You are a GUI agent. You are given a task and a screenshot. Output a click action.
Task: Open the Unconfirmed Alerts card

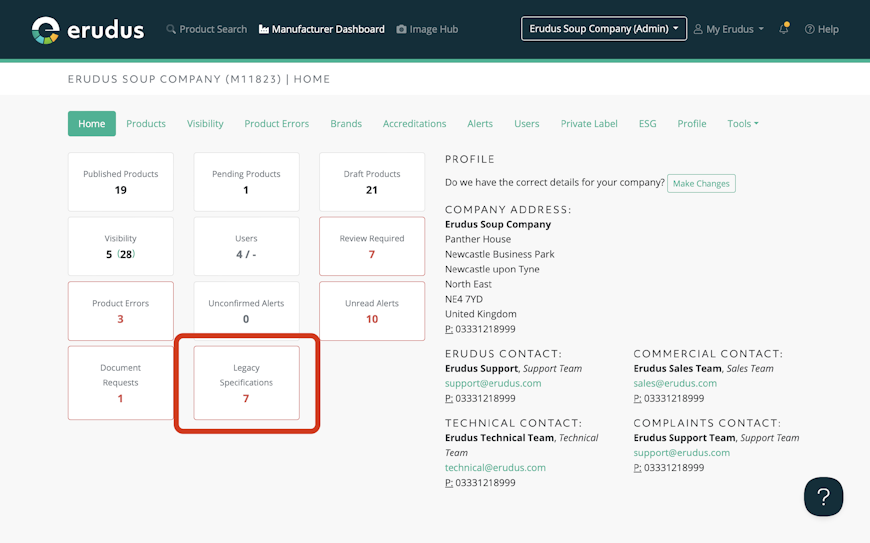coord(246,311)
